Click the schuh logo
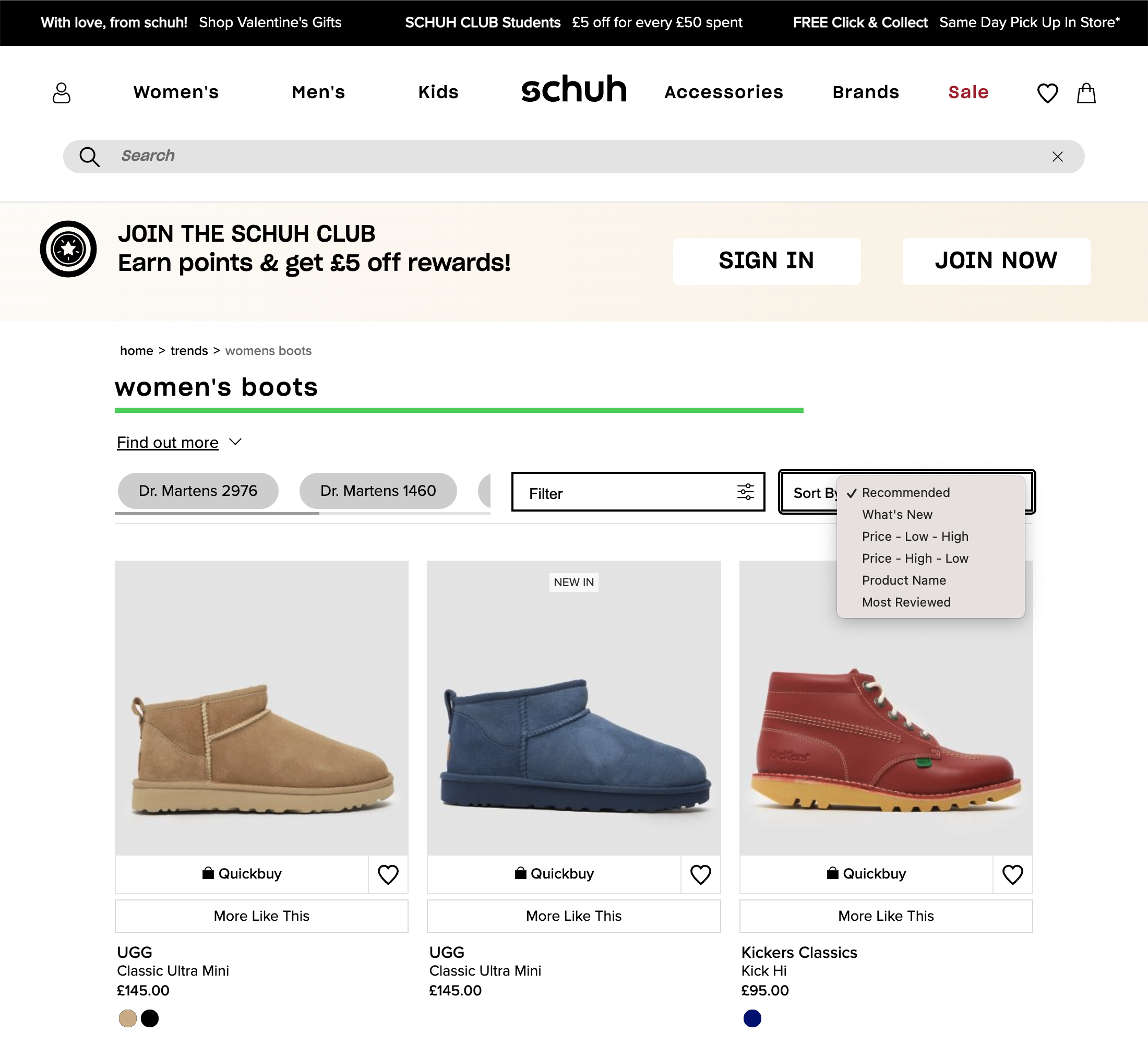 [x=573, y=90]
